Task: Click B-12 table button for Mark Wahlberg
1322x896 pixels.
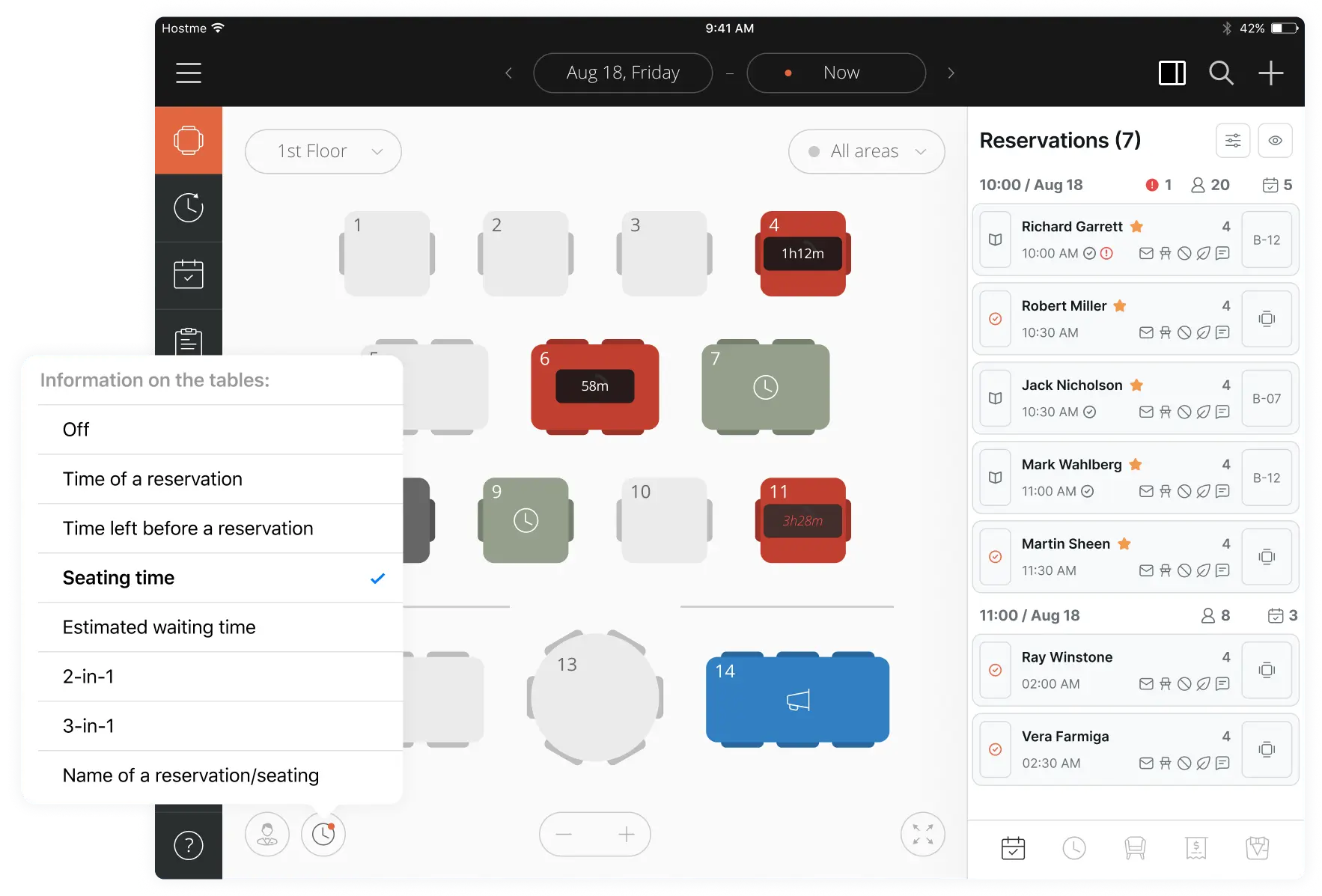Action: pyautogui.click(x=1267, y=478)
